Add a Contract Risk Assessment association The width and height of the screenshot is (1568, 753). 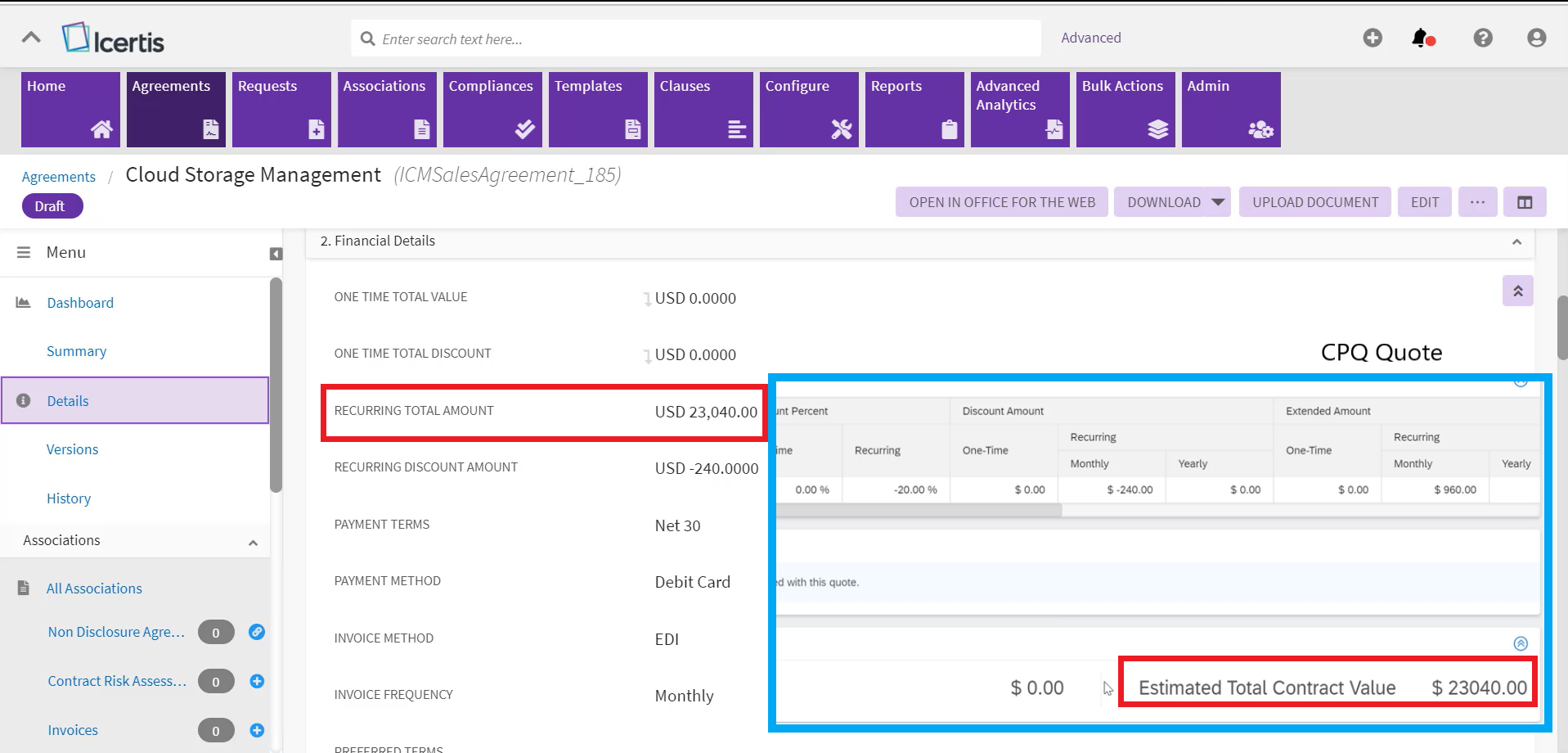[x=257, y=681]
